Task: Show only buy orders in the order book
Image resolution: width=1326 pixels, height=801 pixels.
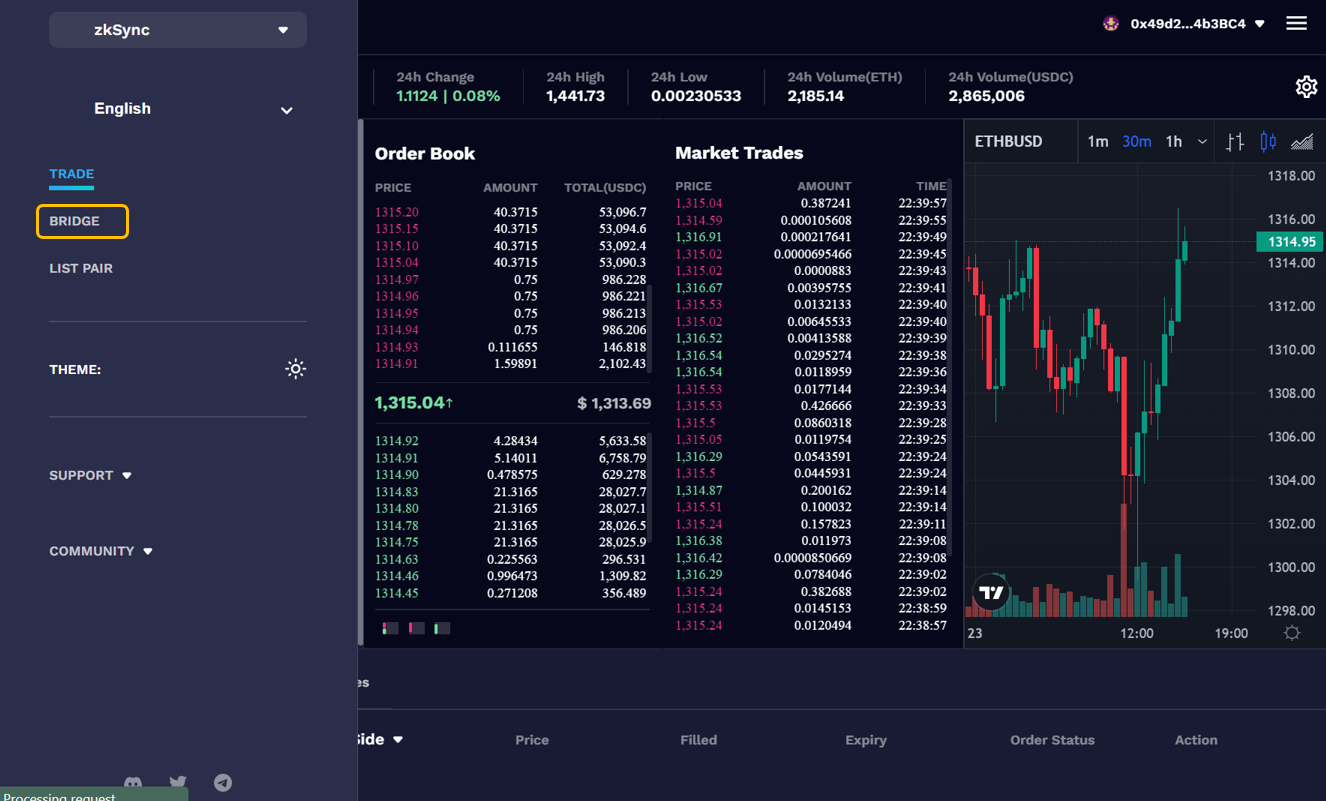Action: point(442,628)
